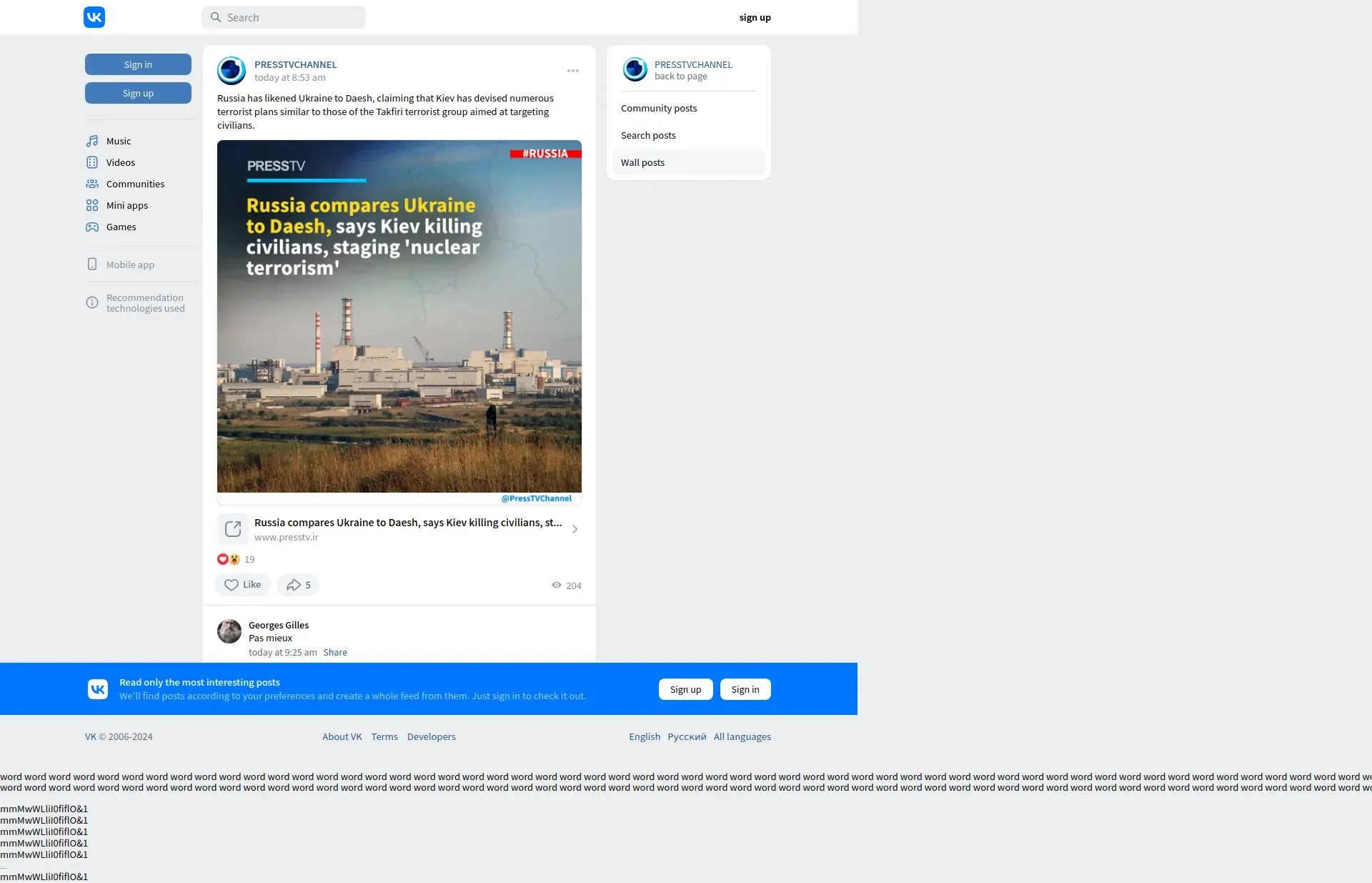Click the VK logo in blue banner
Screen dimensions: 1372x883
98,689
